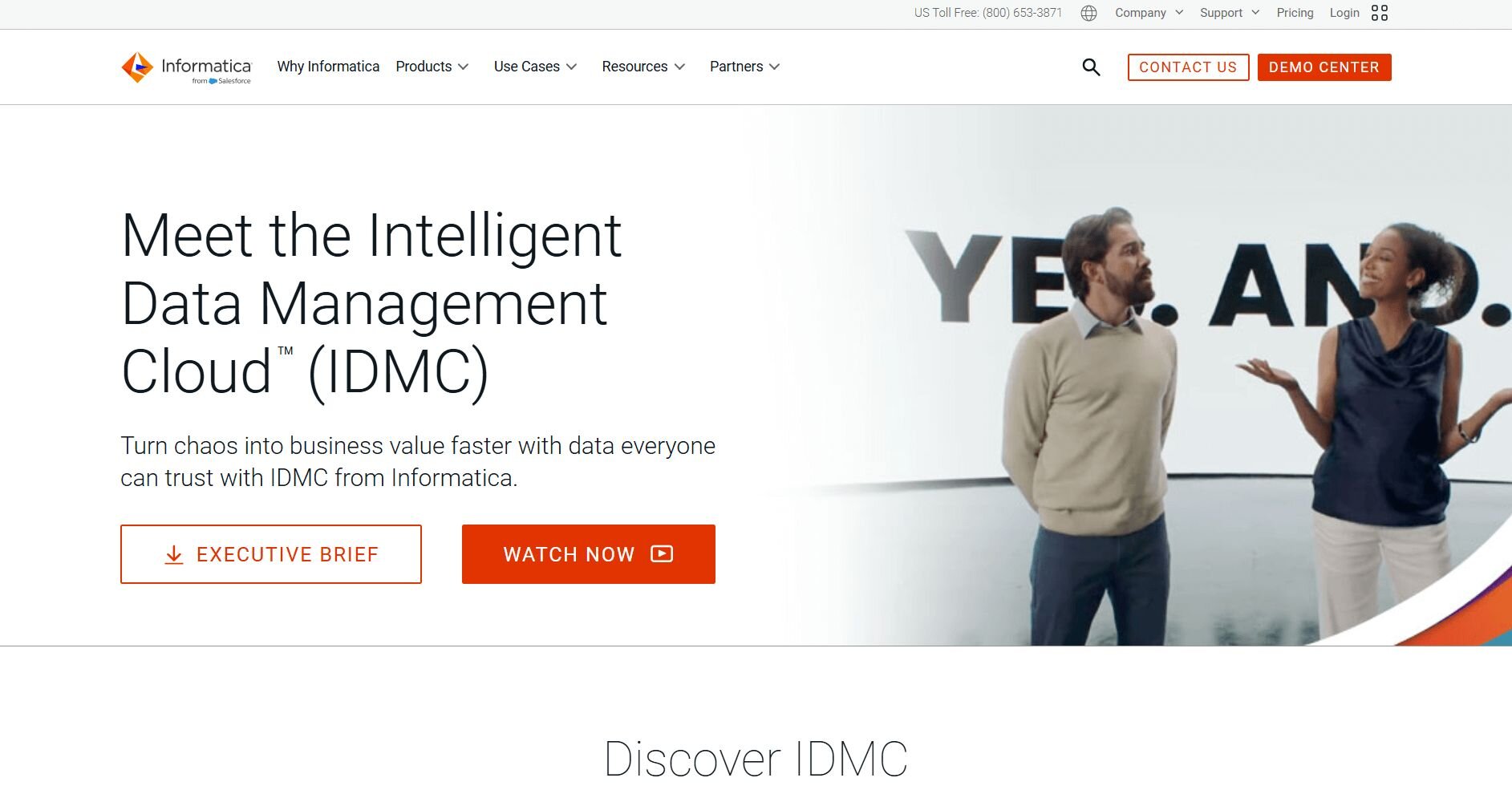Open the apps grid icon
The width and height of the screenshot is (1512, 786).
click(x=1380, y=13)
